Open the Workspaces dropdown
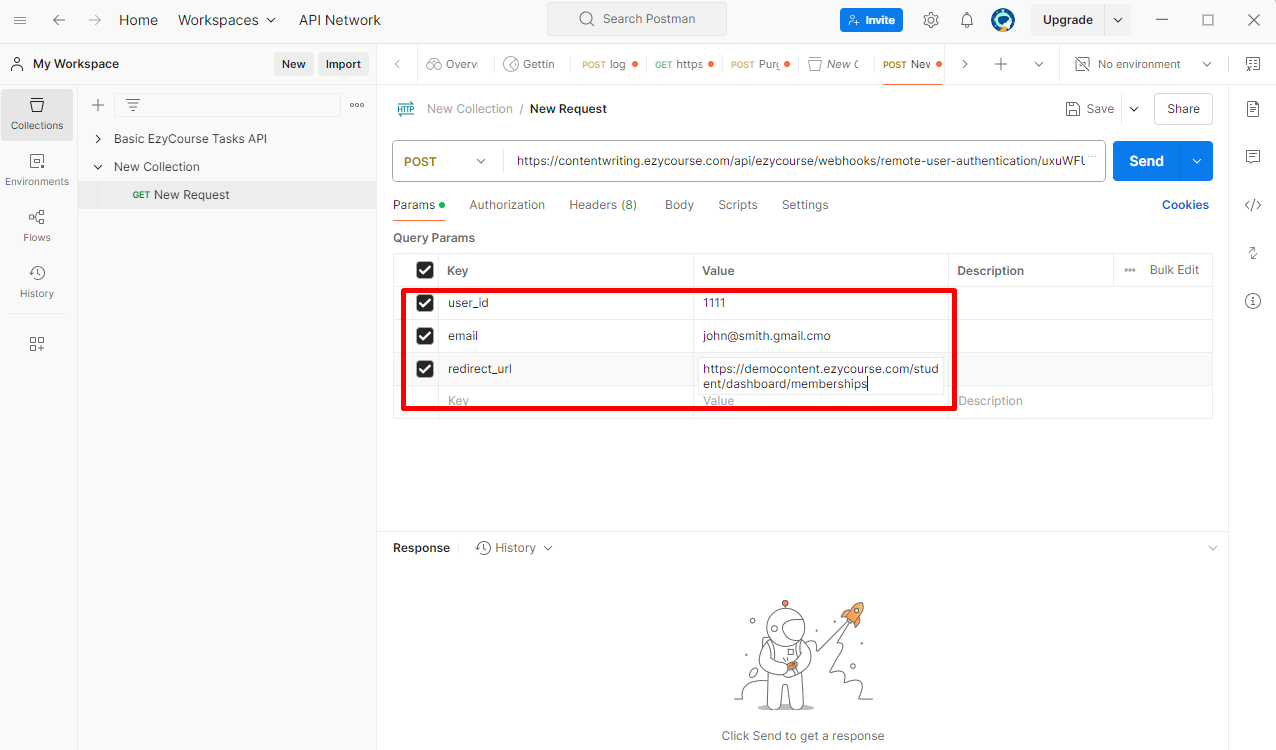This screenshot has width=1276, height=750. [227, 20]
